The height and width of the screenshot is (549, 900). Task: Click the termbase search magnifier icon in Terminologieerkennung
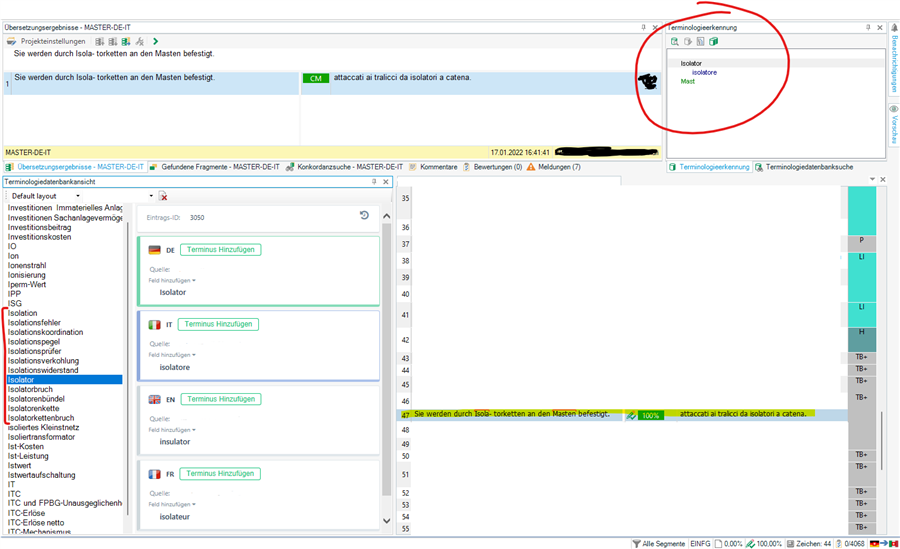(674, 41)
